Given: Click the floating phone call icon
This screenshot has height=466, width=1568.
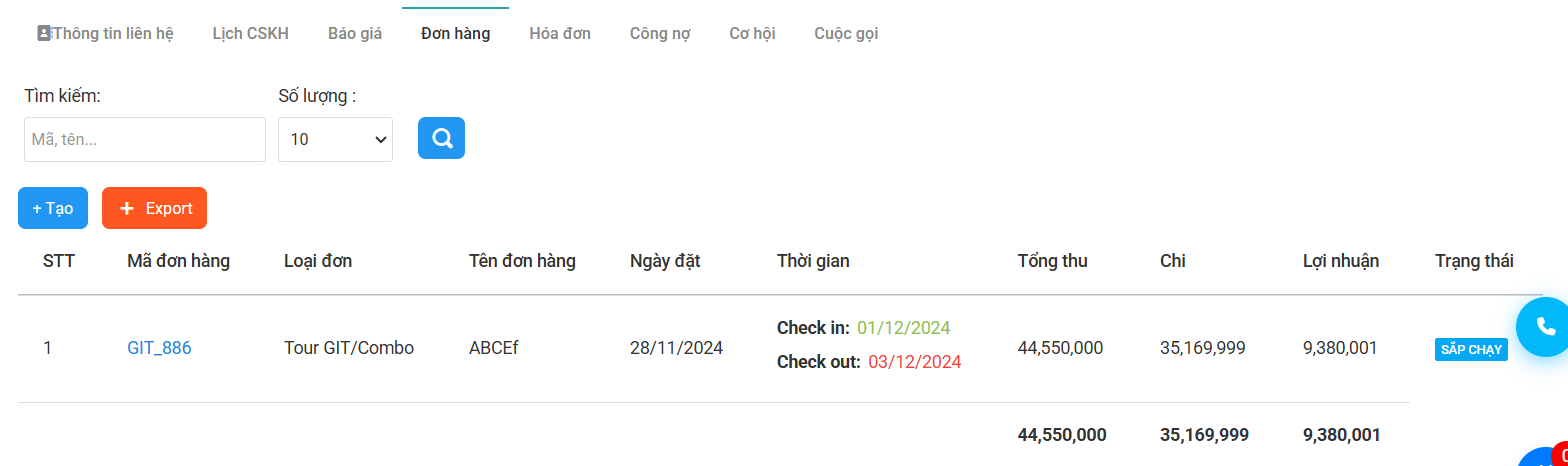Looking at the screenshot, I should tap(1545, 326).
